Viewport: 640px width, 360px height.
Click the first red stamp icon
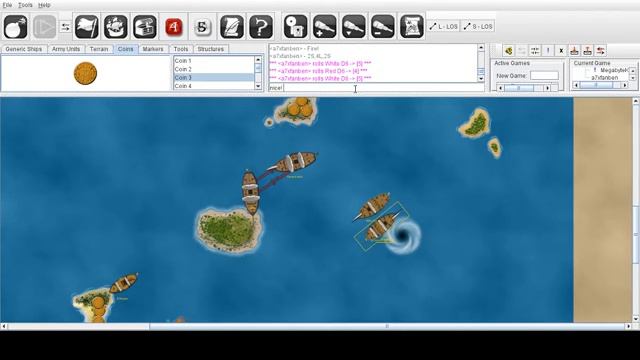tap(574, 51)
